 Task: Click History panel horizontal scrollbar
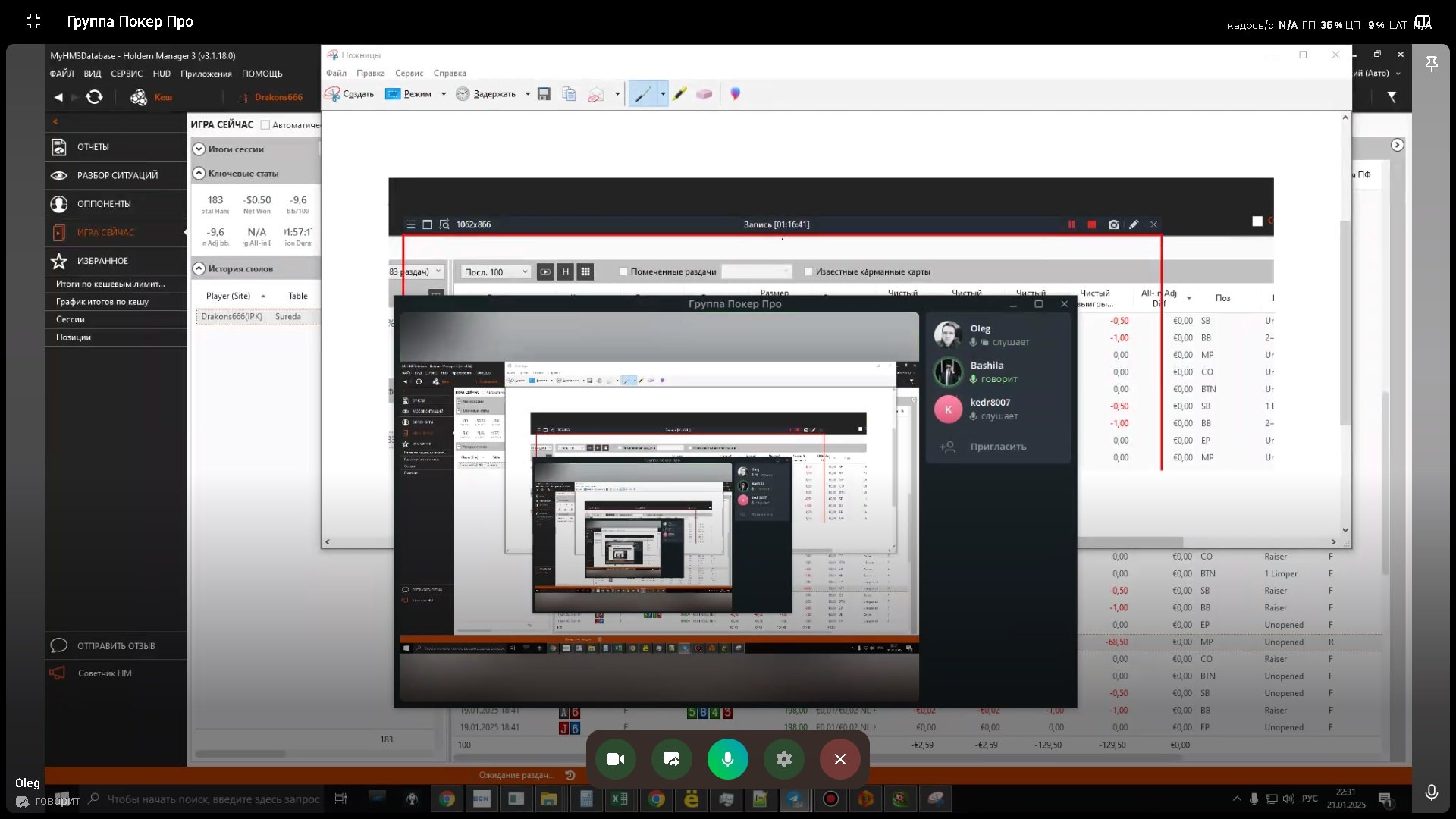point(241,754)
